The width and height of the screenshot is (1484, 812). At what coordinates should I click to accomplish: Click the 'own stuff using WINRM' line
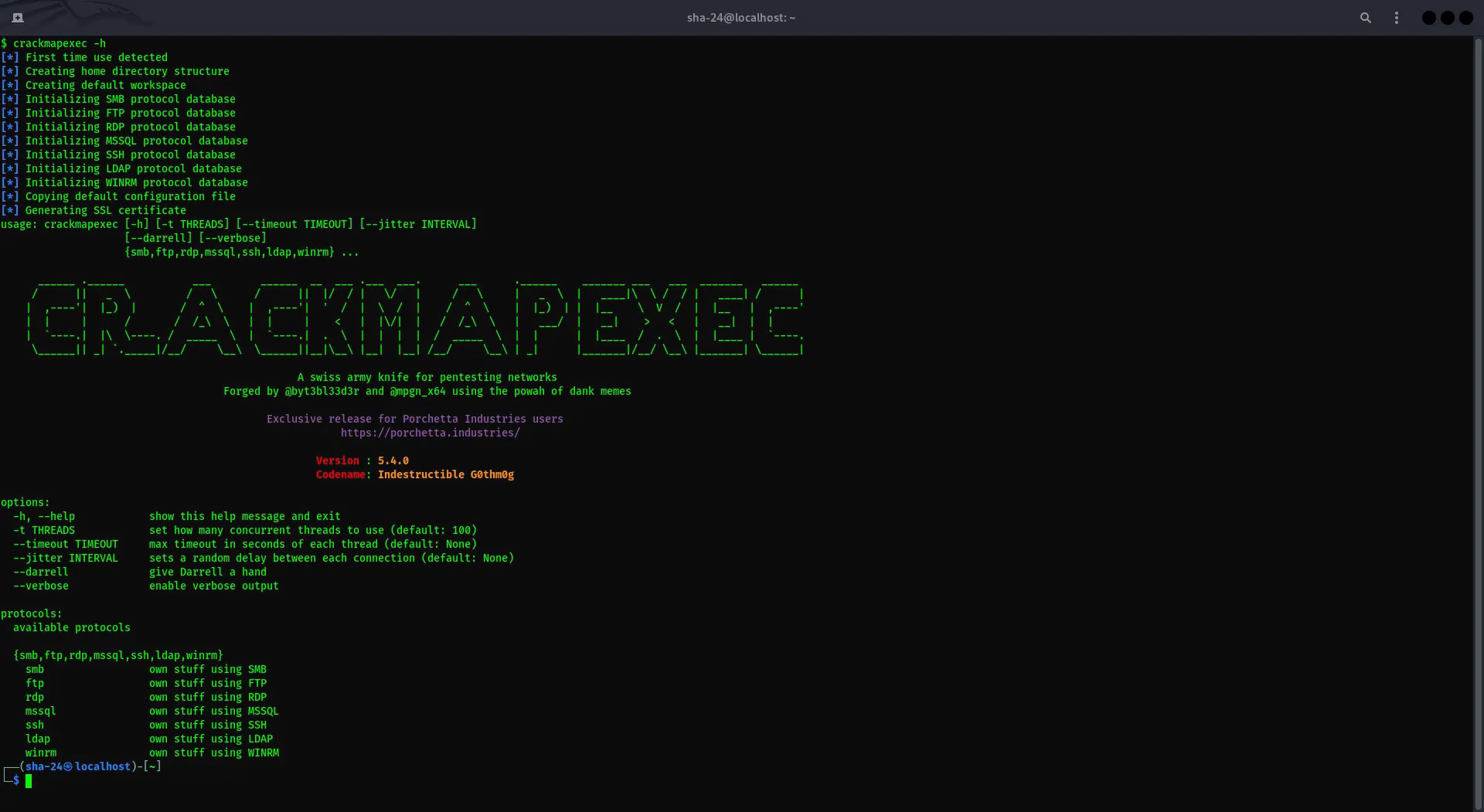point(213,753)
